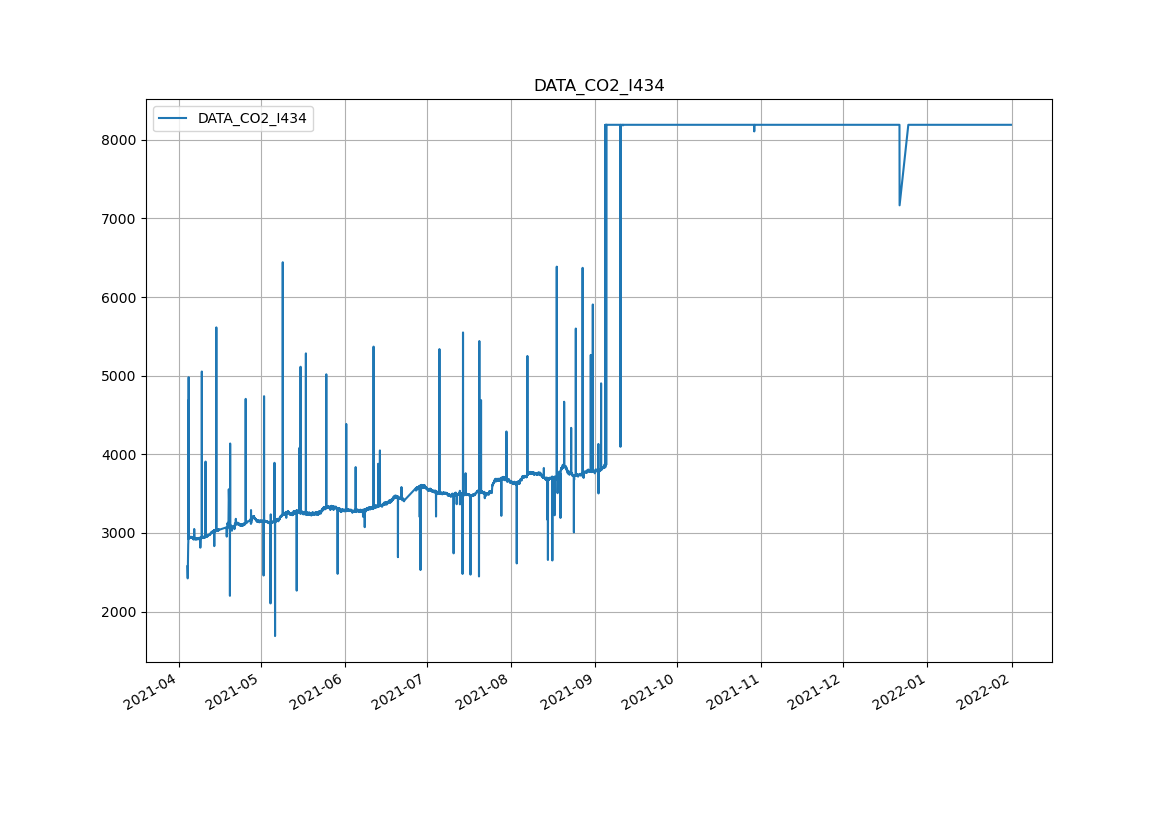The height and width of the screenshot is (827, 1169).
Task: Click the 3000 y-axis tick label
Action: coord(120,533)
